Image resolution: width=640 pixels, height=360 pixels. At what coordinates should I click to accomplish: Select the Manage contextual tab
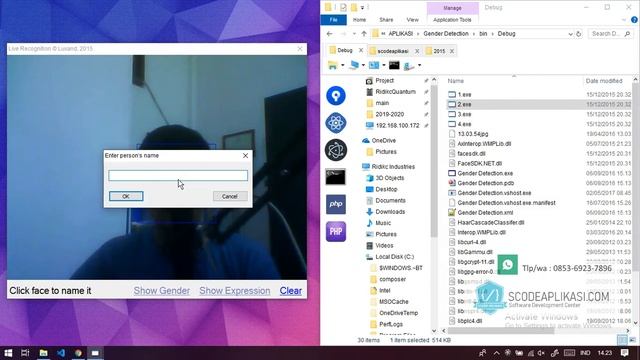point(452,8)
